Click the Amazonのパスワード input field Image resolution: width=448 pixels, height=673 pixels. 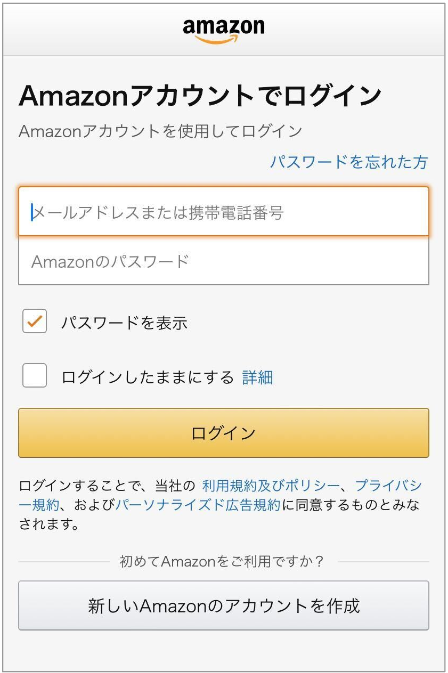pyautogui.click(x=224, y=261)
